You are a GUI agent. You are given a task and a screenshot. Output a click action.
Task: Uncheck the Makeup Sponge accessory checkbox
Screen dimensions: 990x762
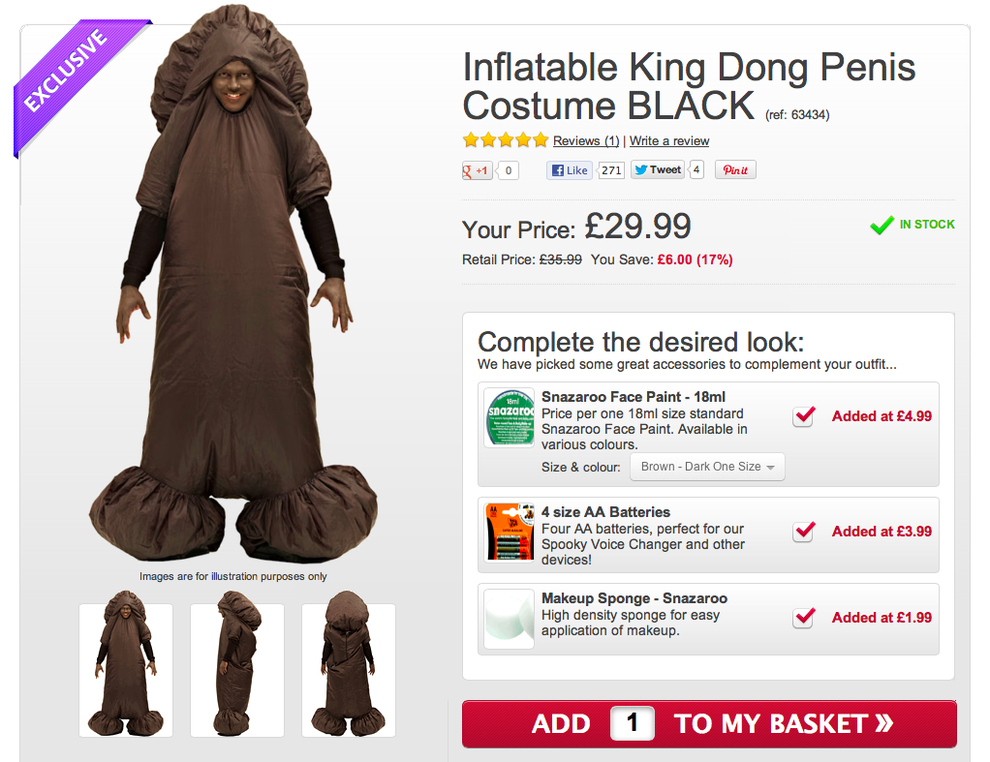click(803, 618)
